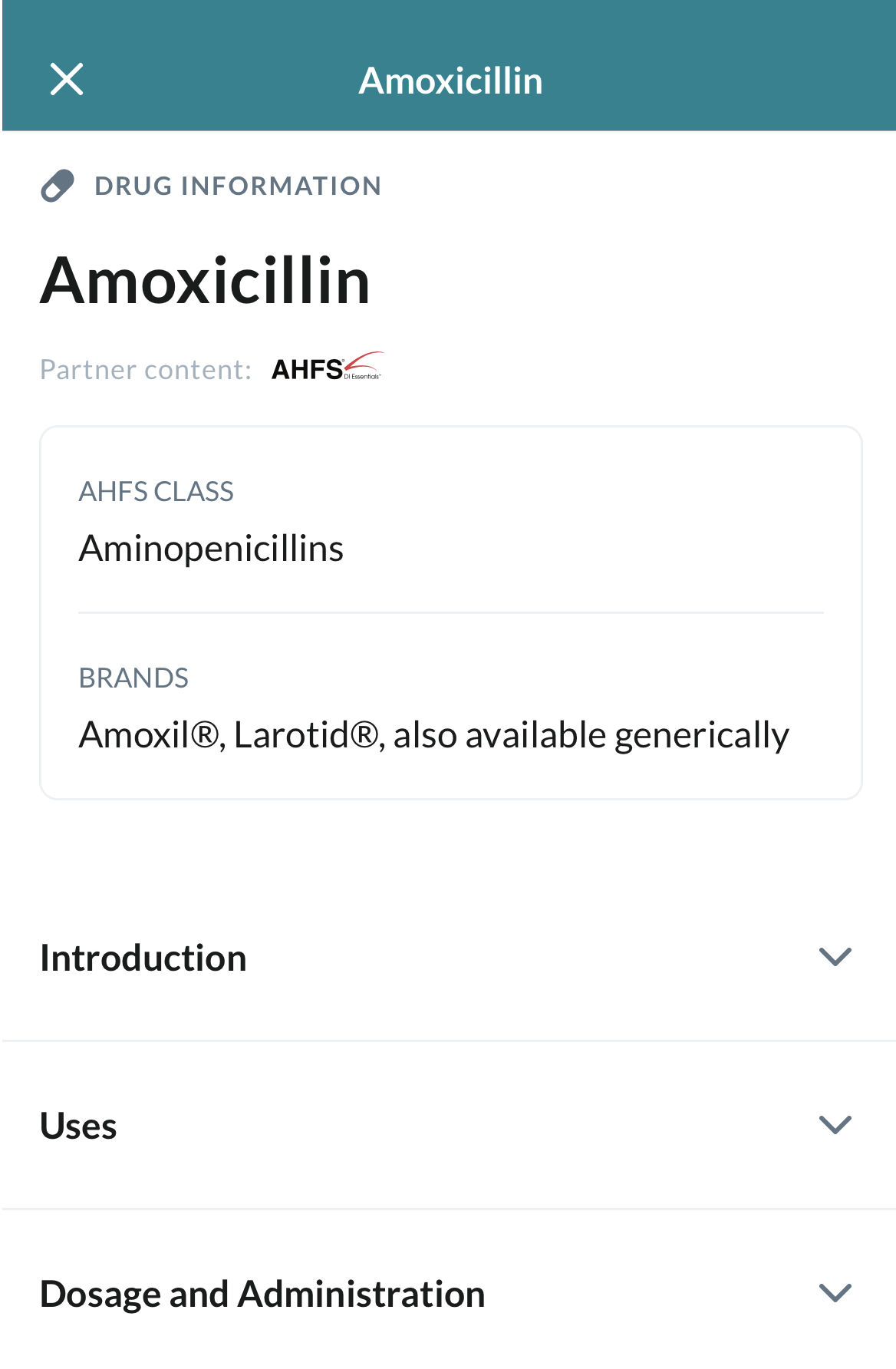Viewport: 896px width, 1369px height.
Task: Tap the DRUG INFORMATION label
Action: pyautogui.click(x=238, y=186)
